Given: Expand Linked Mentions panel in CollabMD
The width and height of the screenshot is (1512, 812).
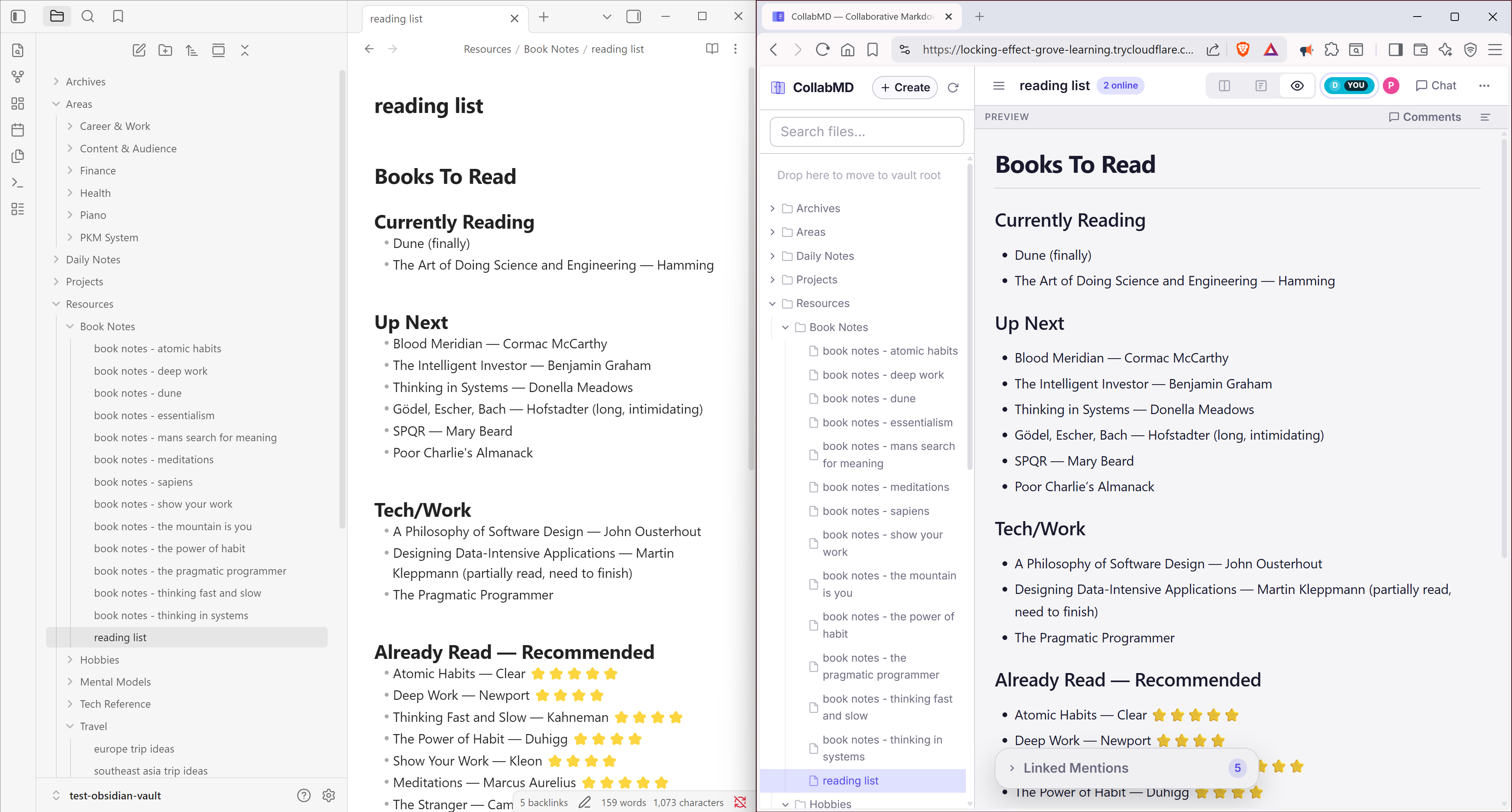Looking at the screenshot, I should [1127, 768].
